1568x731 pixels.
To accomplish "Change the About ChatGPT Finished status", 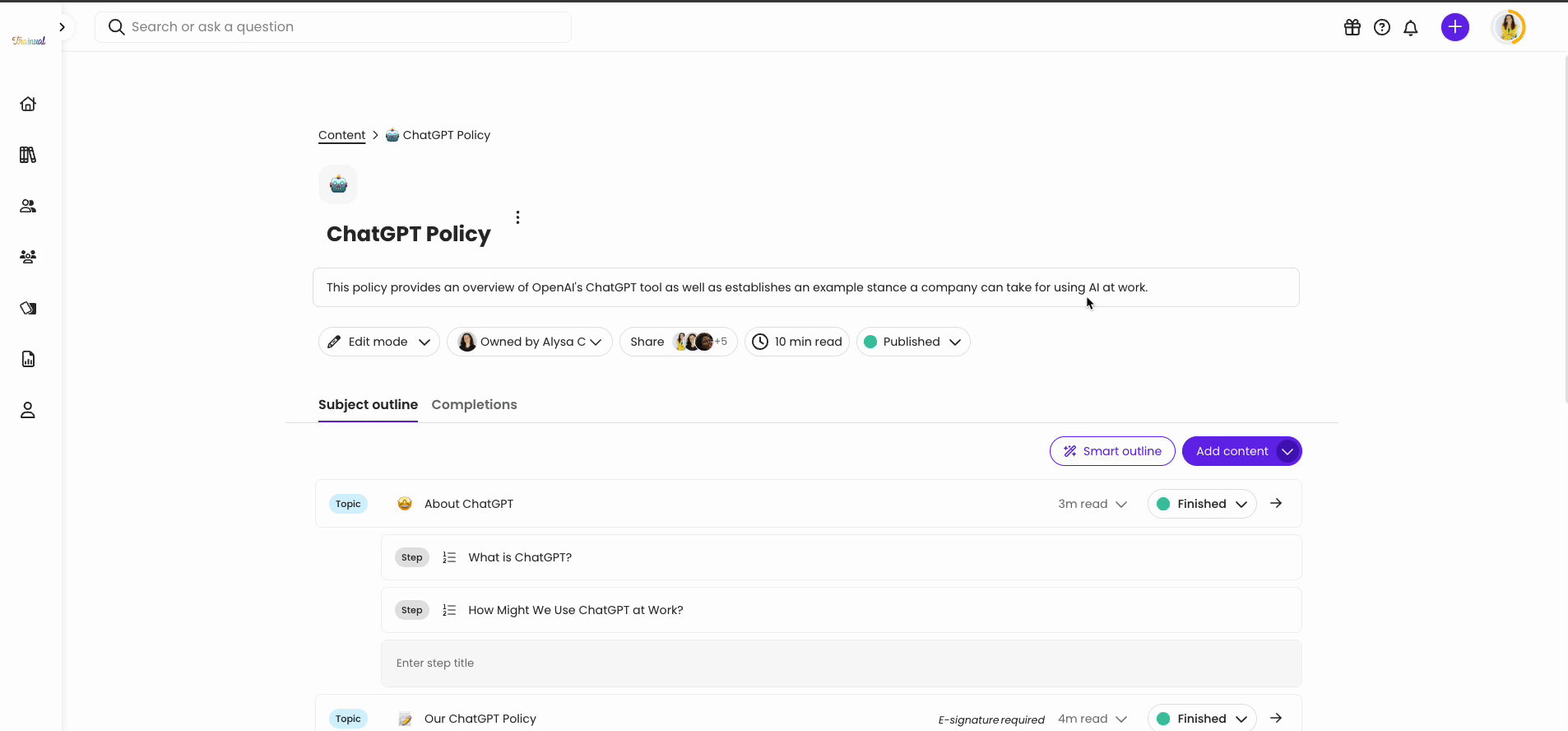I will tap(1201, 504).
